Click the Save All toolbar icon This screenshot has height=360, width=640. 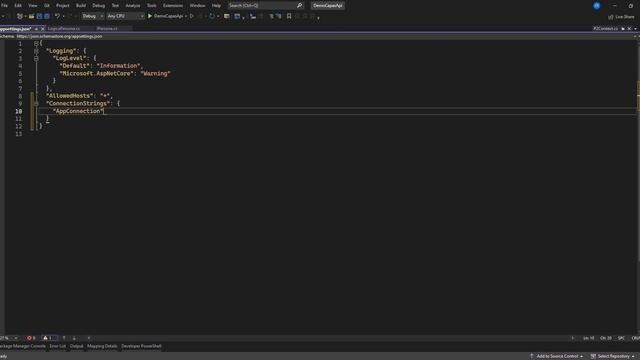point(47,16)
